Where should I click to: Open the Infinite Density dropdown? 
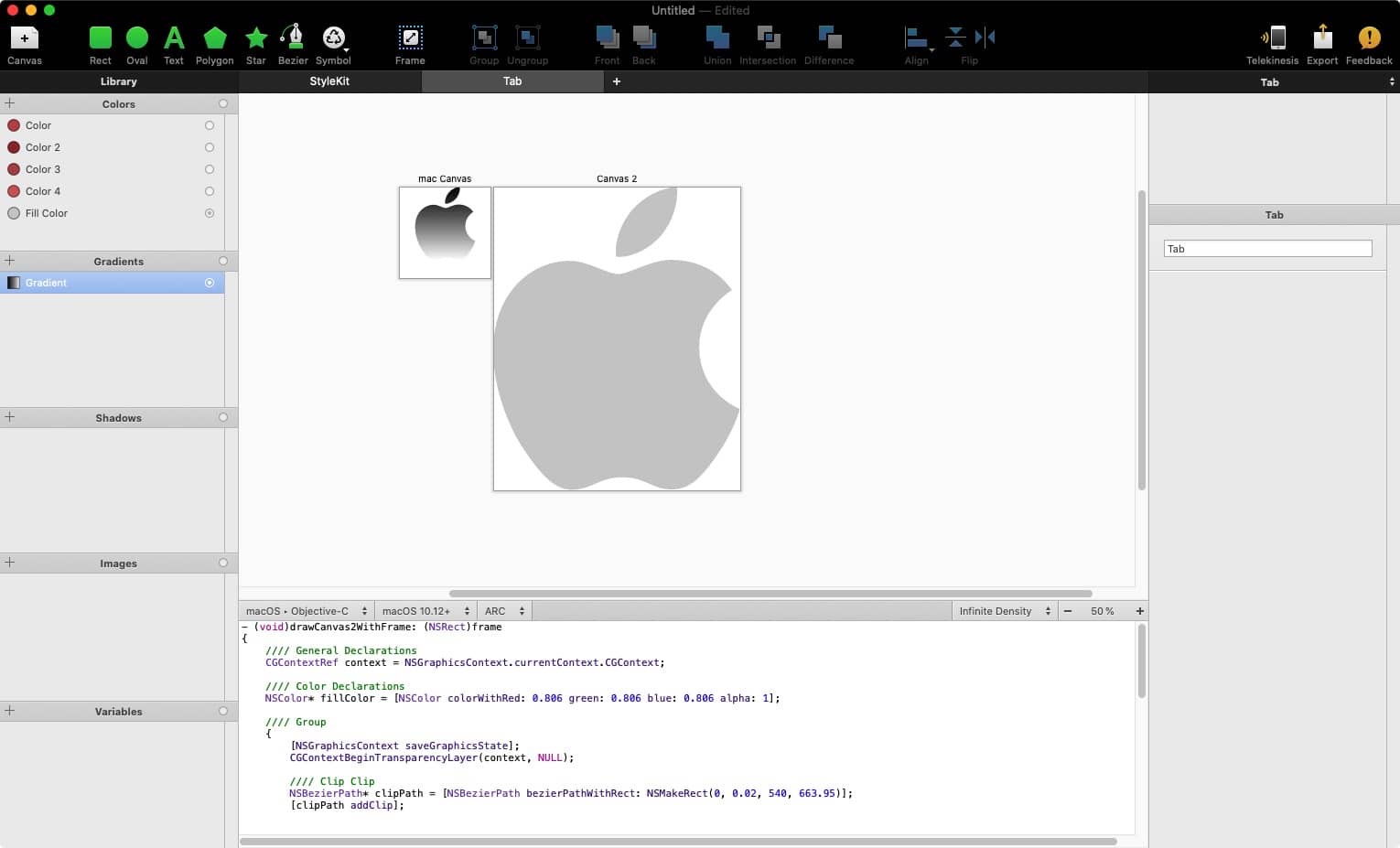pos(1005,611)
